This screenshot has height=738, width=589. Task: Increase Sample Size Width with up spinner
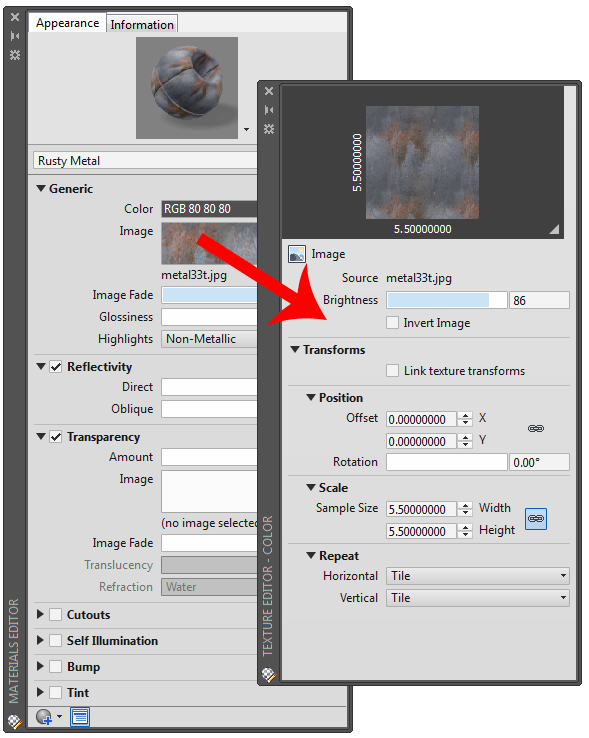(x=465, y=505)
